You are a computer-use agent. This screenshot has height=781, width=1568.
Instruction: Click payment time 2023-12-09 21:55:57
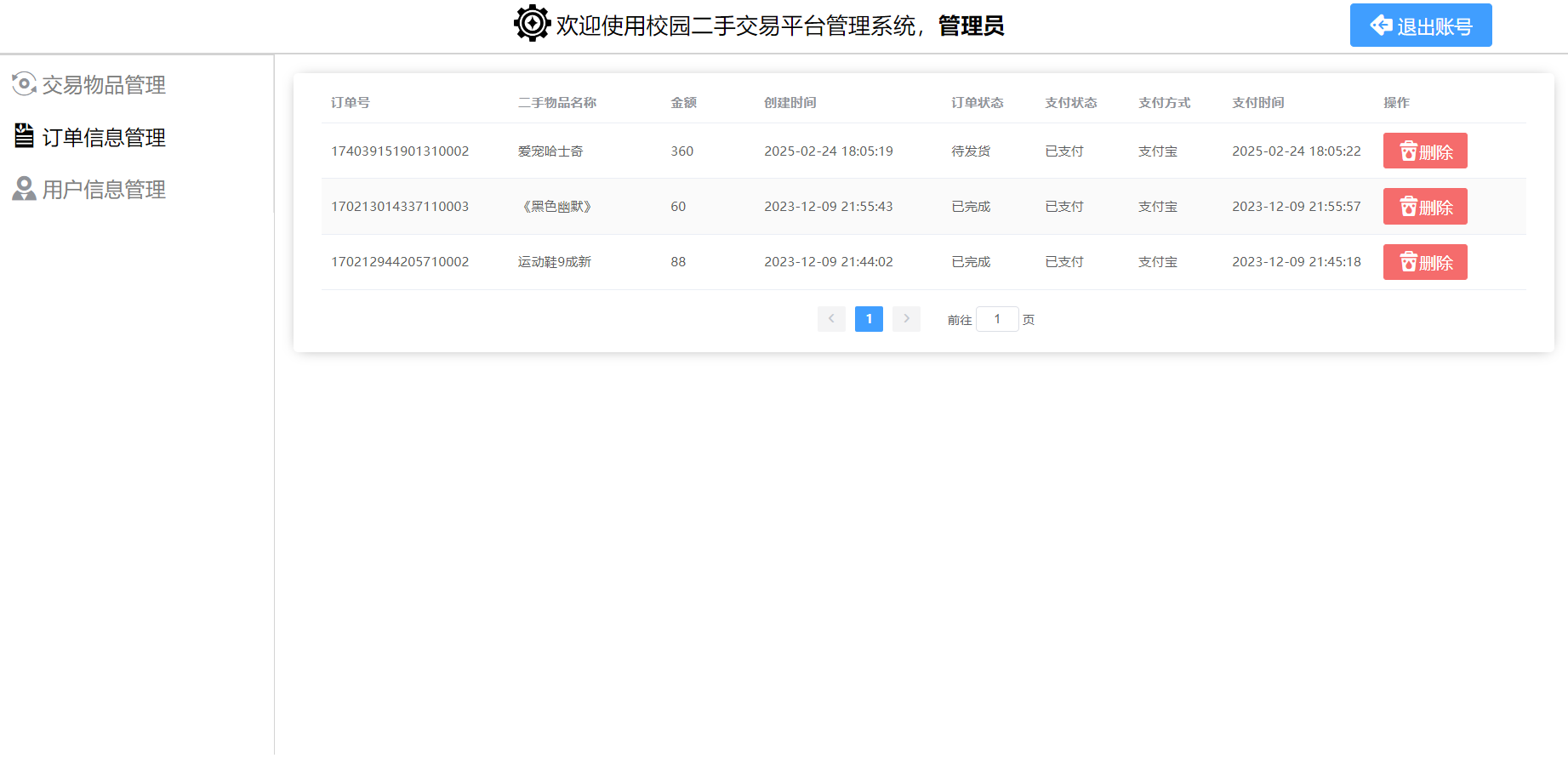(x=1297, y=206)
